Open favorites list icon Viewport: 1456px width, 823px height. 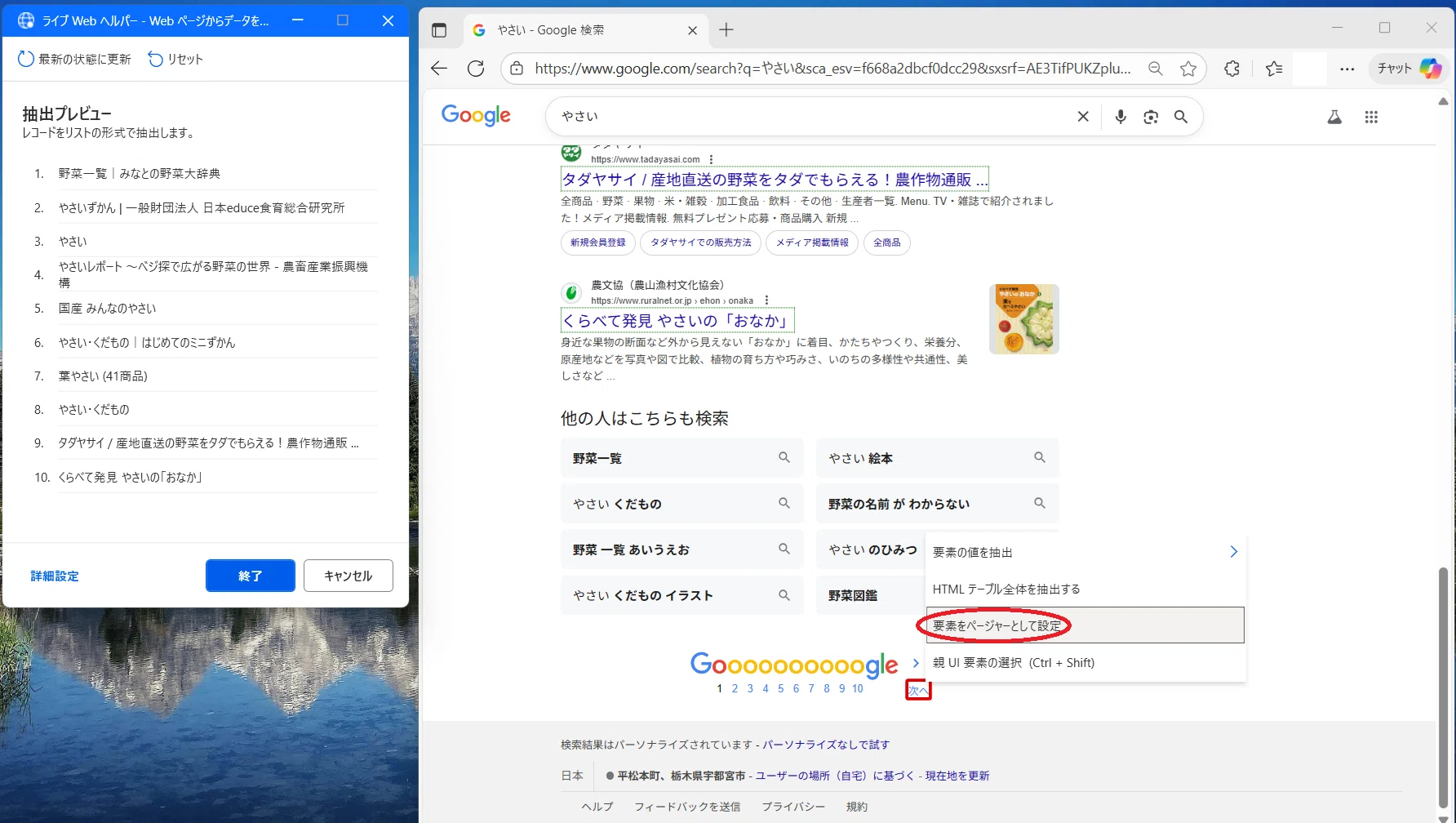[1274, 69]
